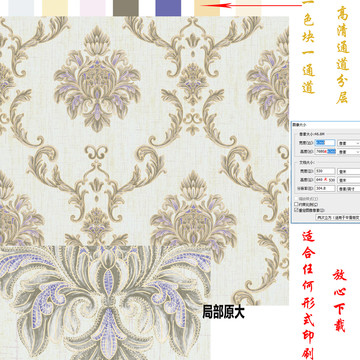Open the bicubic resampling method dropdown

(x=337, y=217)
